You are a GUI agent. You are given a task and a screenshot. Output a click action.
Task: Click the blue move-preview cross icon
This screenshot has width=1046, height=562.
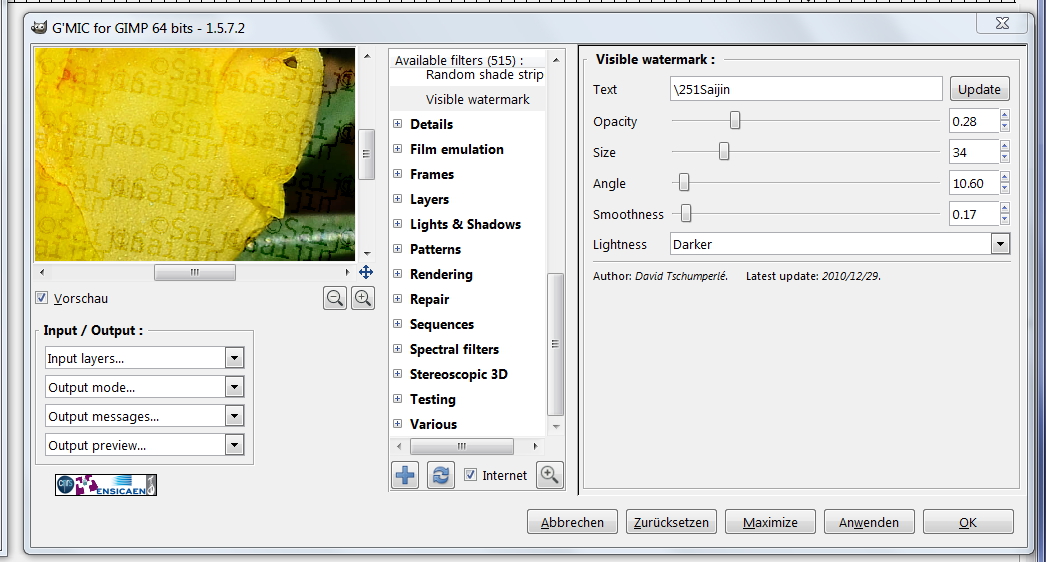point(366,272)
